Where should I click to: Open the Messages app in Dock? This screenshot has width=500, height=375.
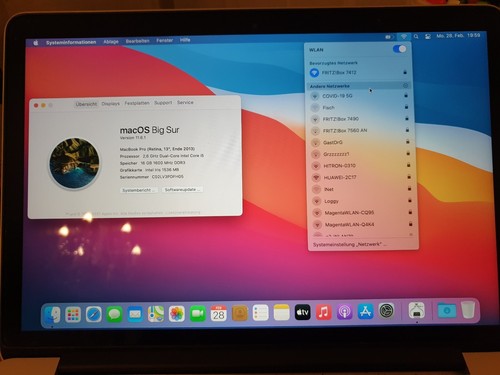114,314
